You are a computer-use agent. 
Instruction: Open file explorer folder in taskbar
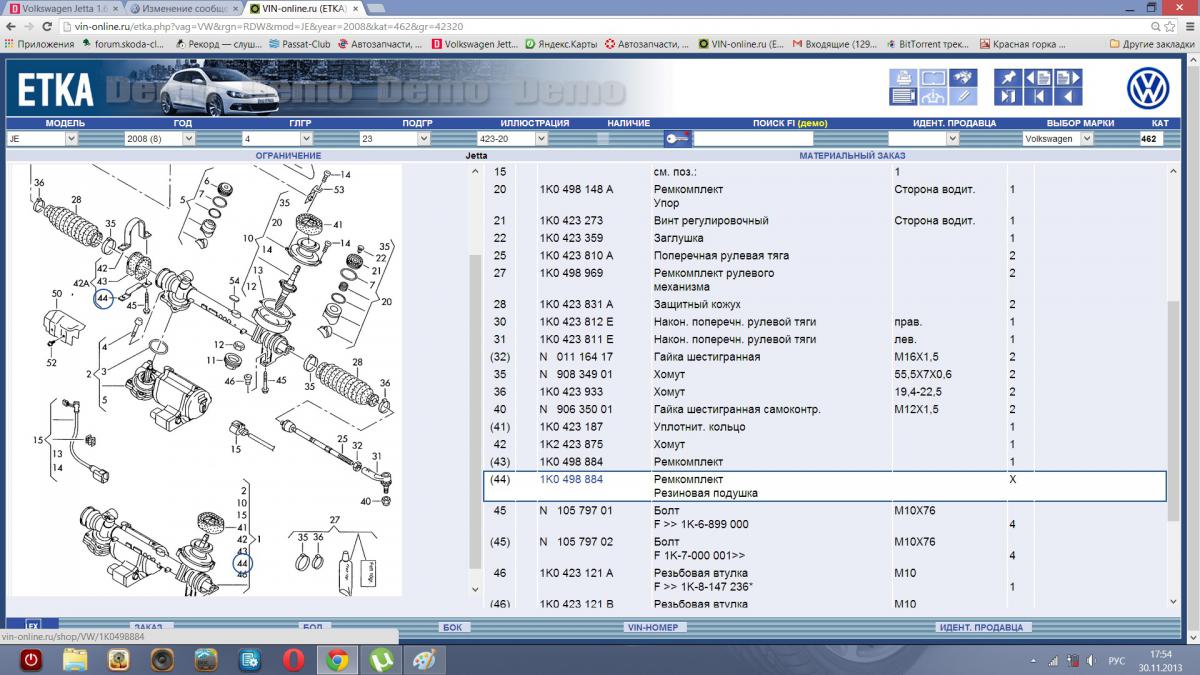click(x=75, y=660)
